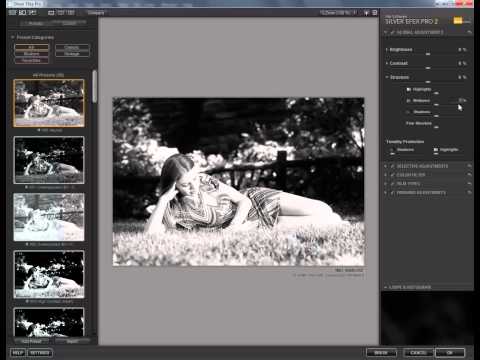Toggle the right adjustments panel icon
This screenshot has height=360, width=480.
[375, 13]
